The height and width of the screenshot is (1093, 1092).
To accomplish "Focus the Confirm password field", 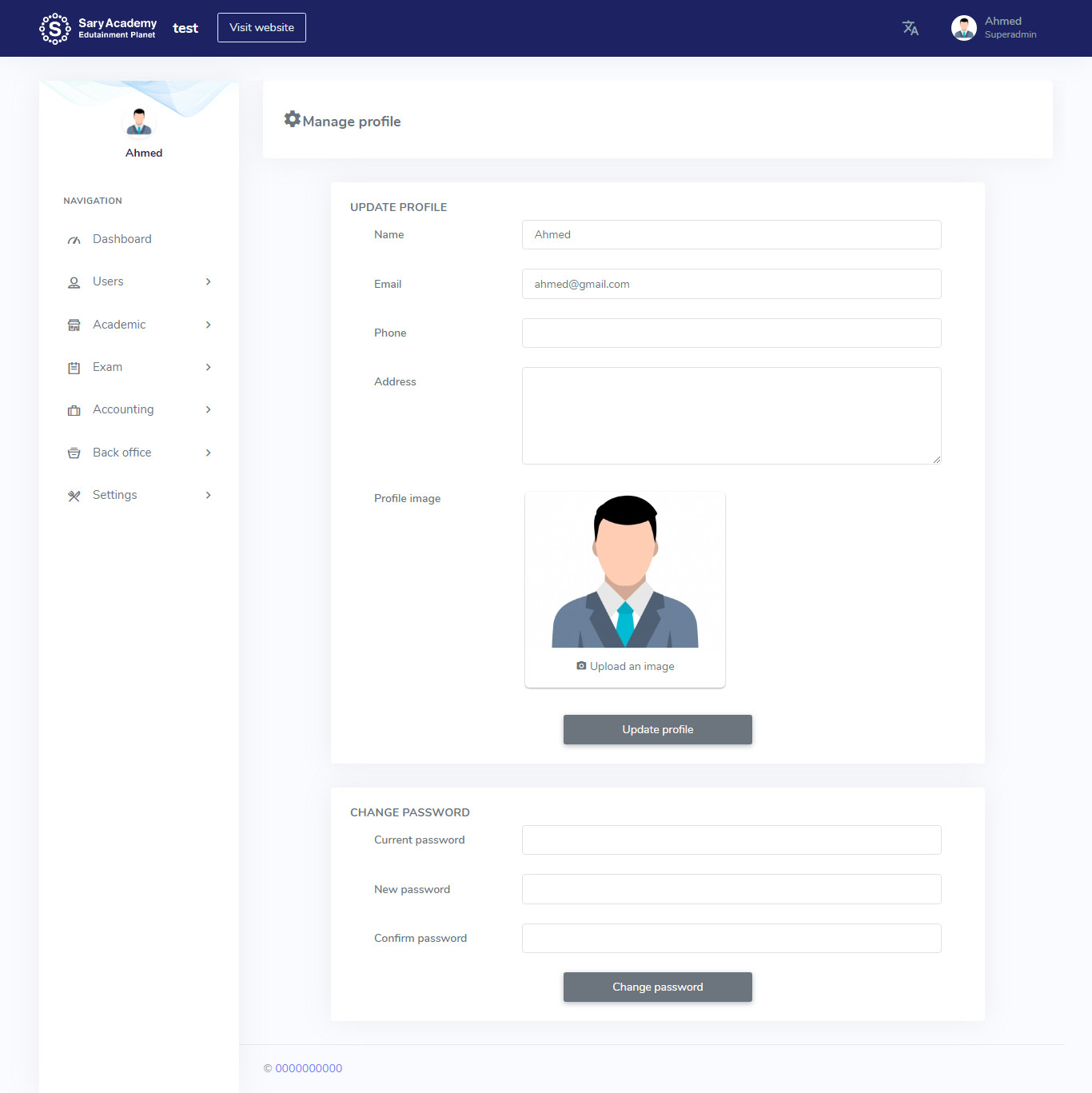I will [x=731, y=938].
